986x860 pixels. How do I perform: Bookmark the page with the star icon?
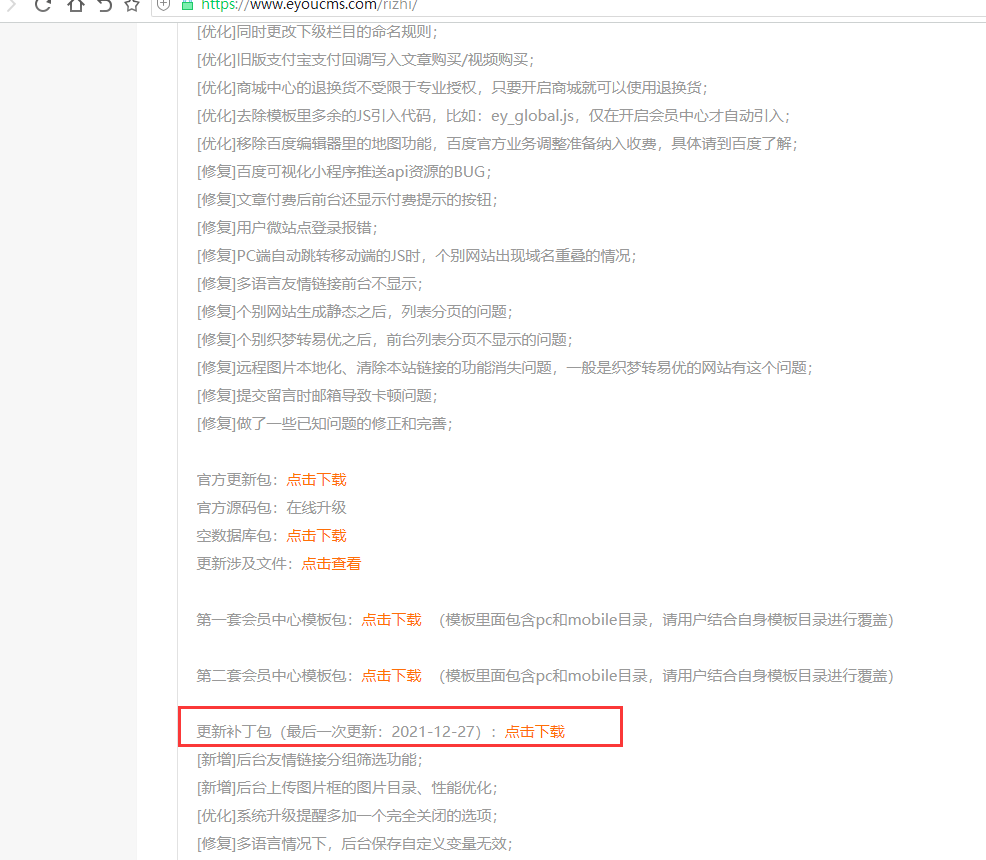131,6
